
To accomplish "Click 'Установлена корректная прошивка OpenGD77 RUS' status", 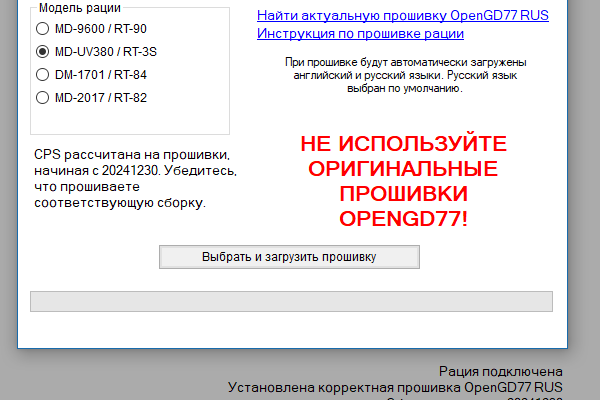I will (x=395, y=386).
